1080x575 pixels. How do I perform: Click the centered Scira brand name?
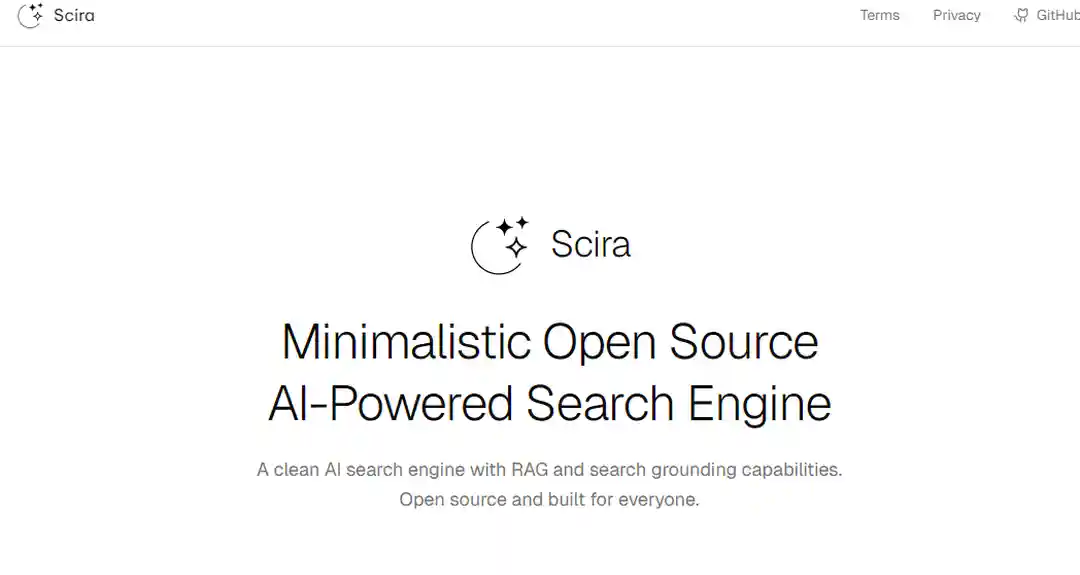click(x=590, y=244)
